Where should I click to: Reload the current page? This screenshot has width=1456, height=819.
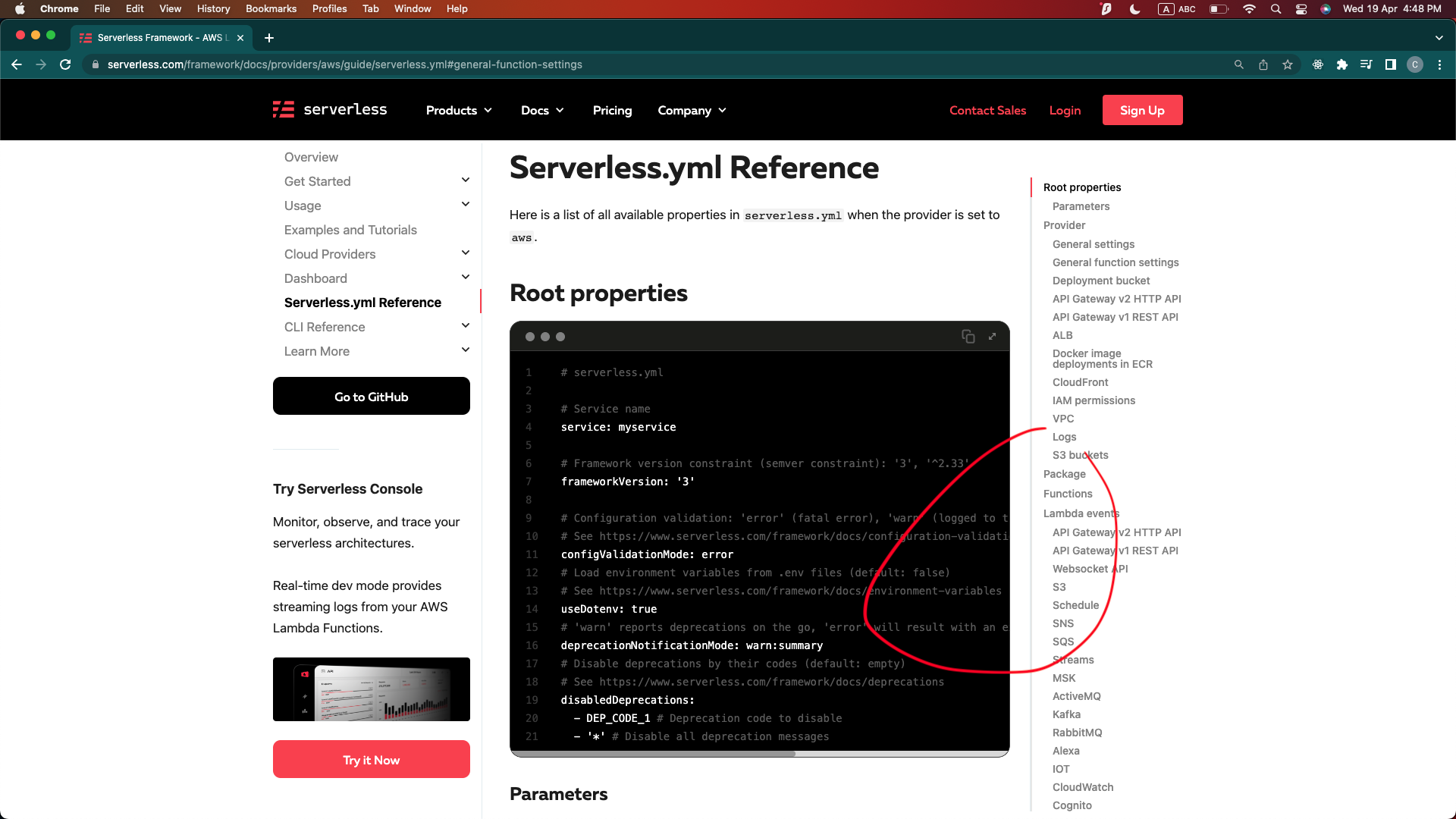pyautogui.click(x=66, y=64)
